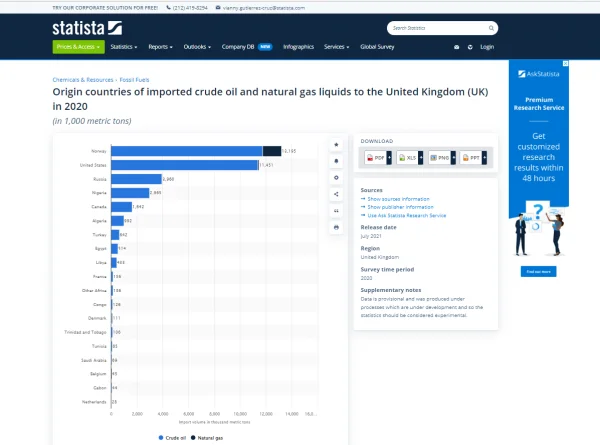Open Infographics menu item
The width and height of the screenshot is (600, 445).
tap(298, 47)
